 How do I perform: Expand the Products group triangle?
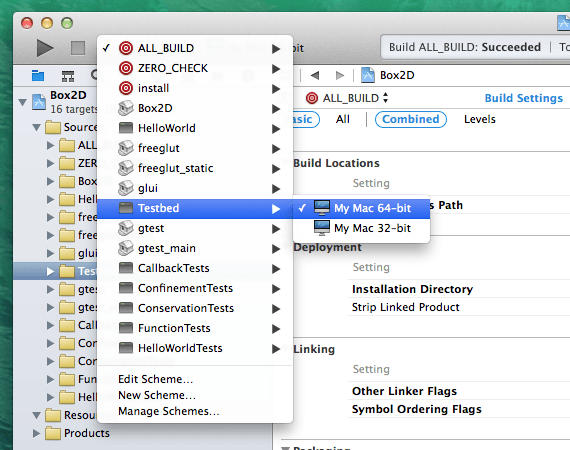click(x=36, y=433)
